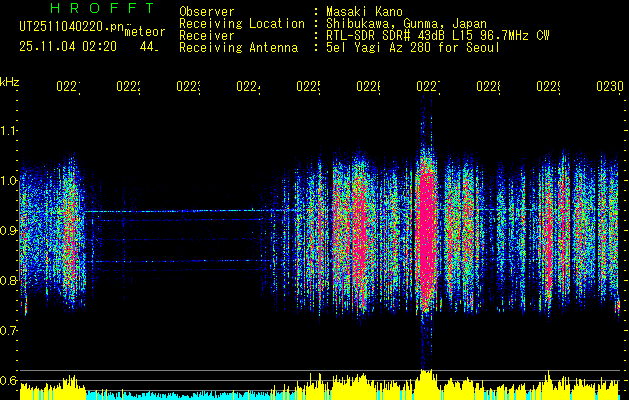
Task: Click the meteor count label
Action: tap(145, 32)
